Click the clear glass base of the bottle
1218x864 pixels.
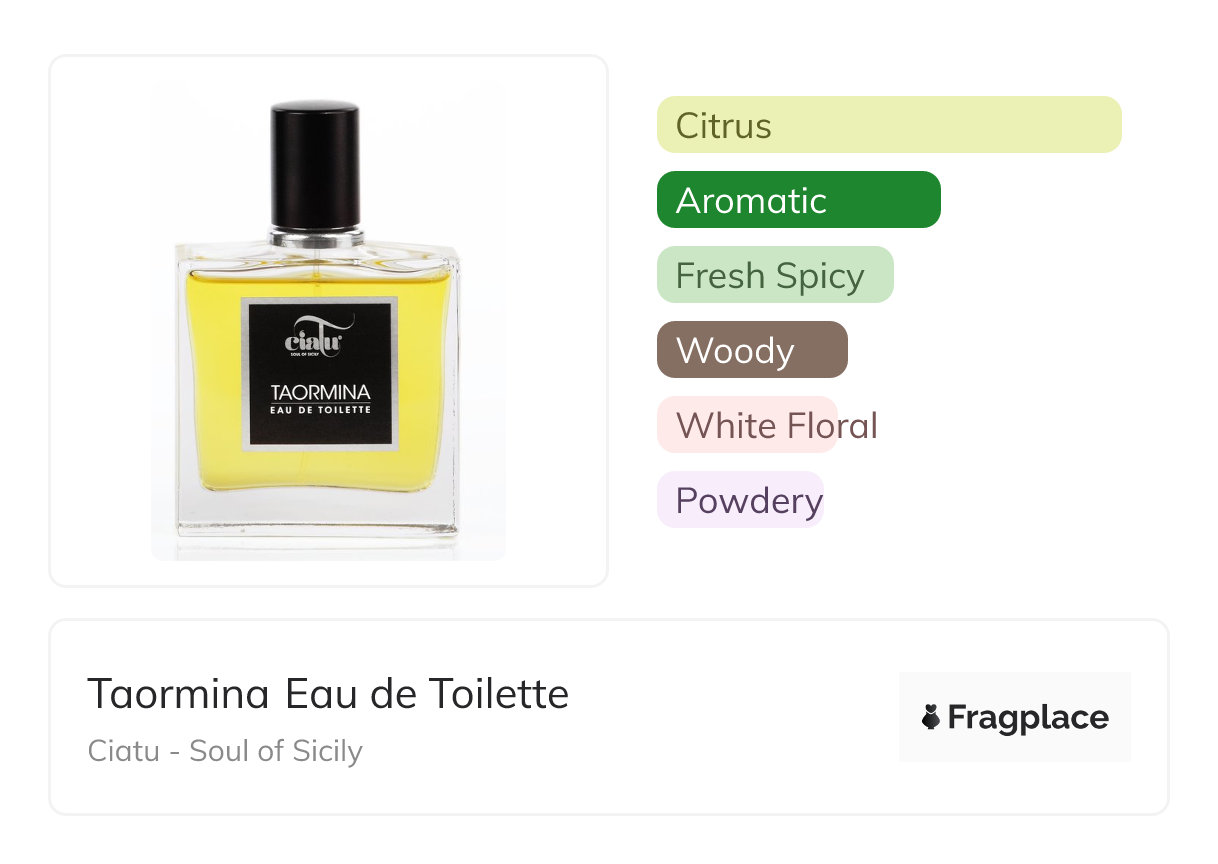[318, 515]
